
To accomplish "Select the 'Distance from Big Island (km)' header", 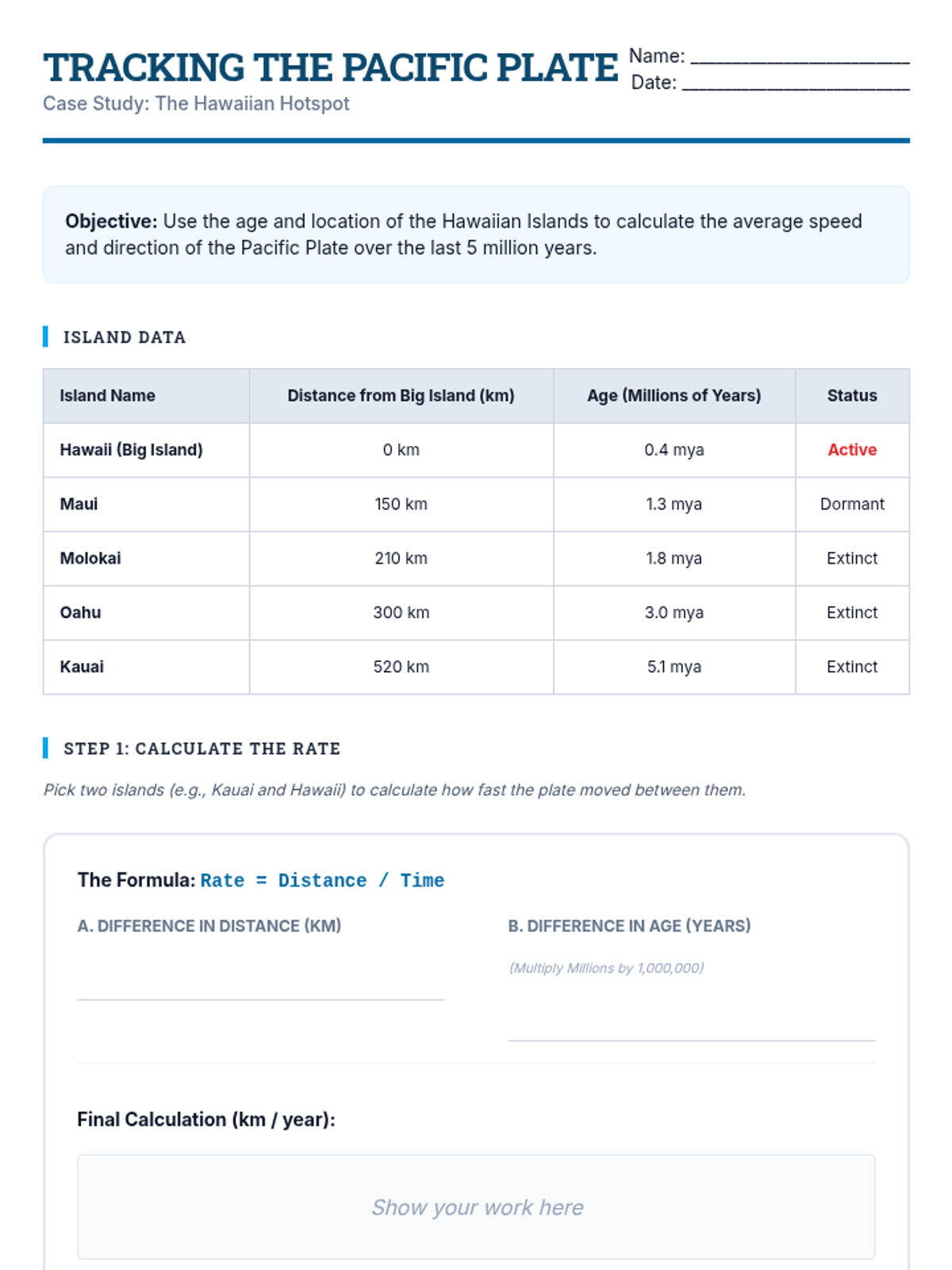I will pos(401,395).
